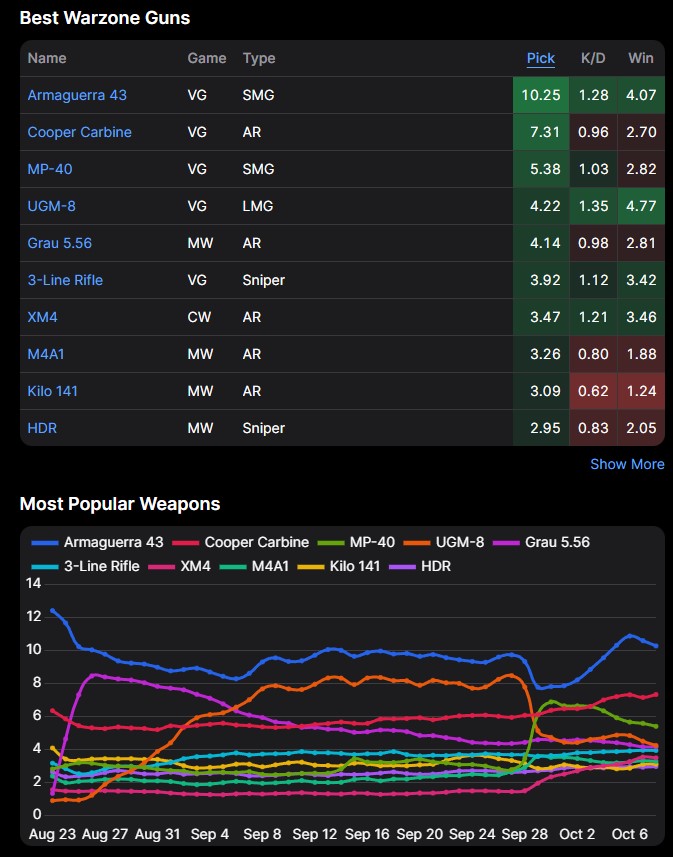673x857 pixels.
Task: Toggle Armaguerra 43 series in chart legend
Action: point(97,542)
